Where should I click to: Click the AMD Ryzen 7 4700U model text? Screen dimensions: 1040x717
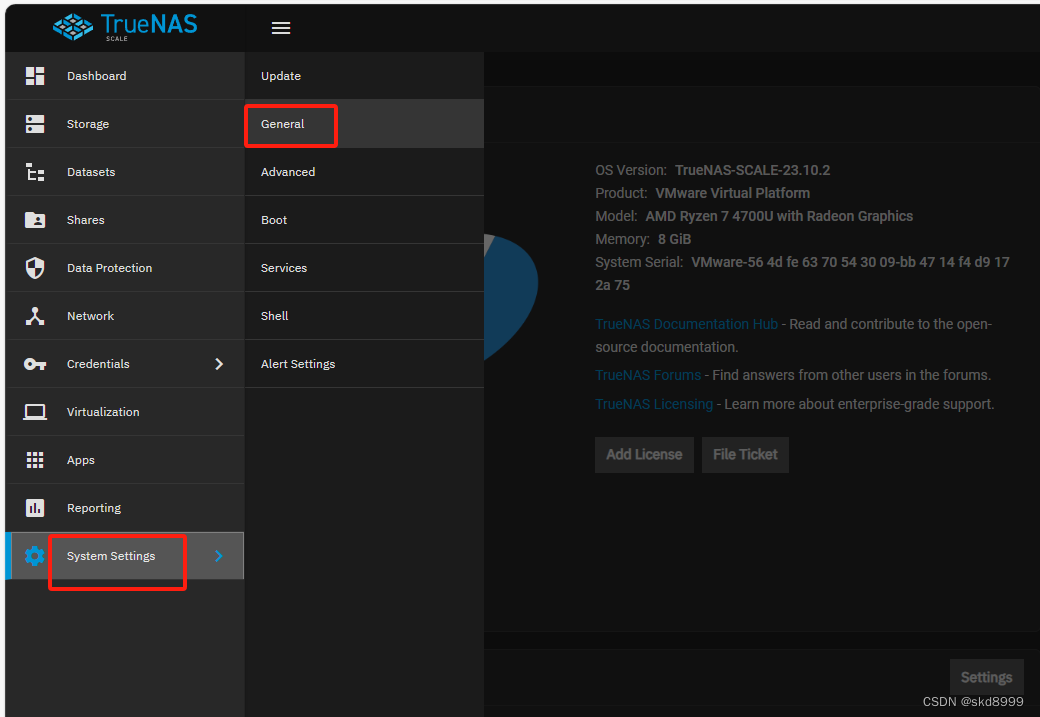tap(779, 216)
